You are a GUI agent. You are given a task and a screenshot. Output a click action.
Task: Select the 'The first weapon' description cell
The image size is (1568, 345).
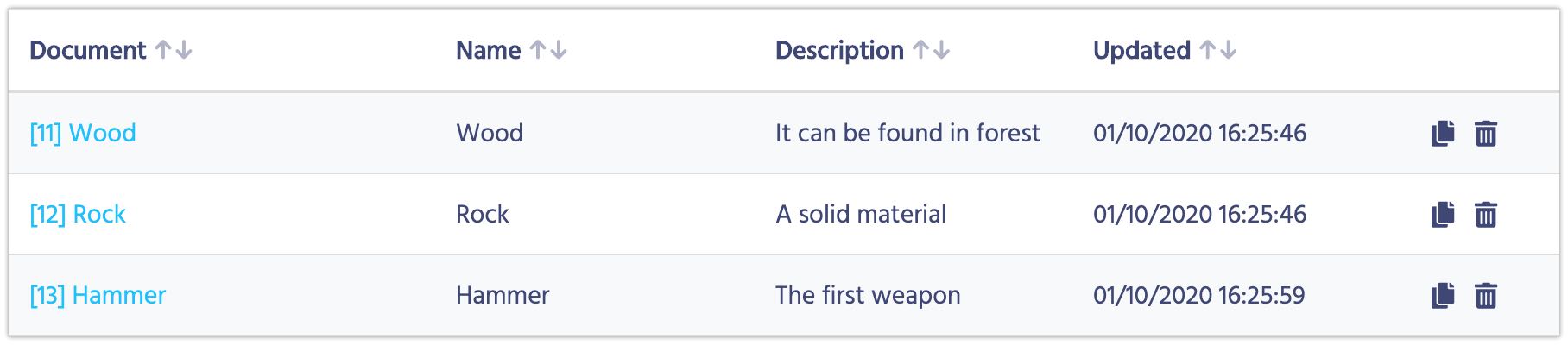868,295
